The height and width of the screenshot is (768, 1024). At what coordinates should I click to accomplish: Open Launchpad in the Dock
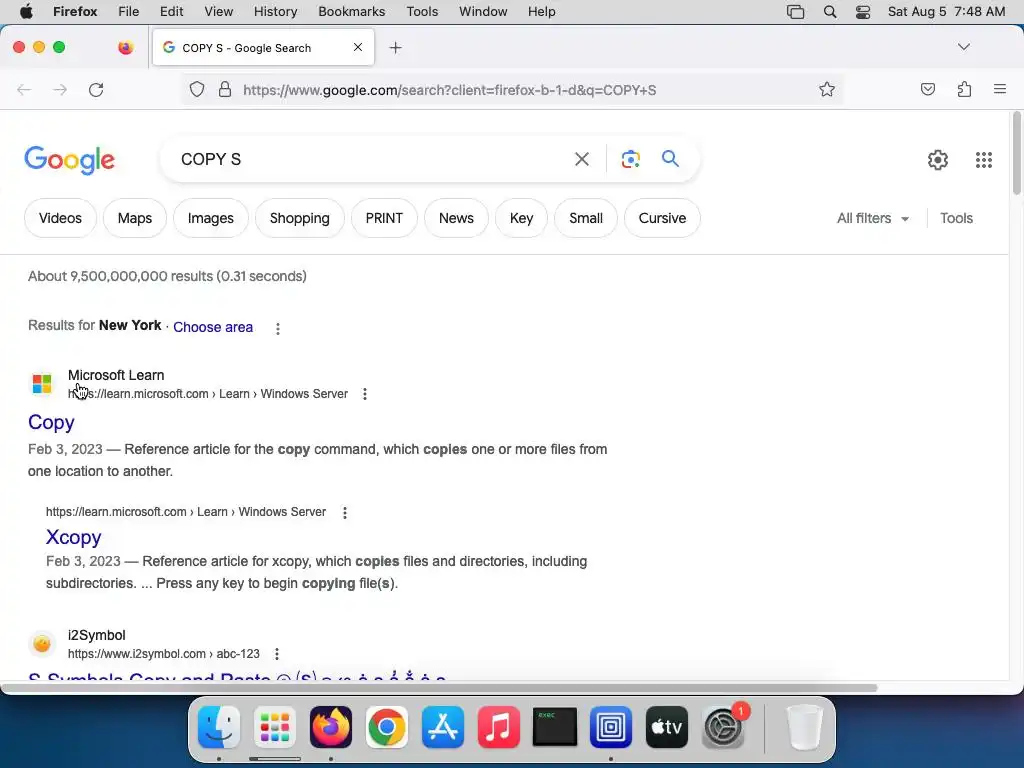275,727
